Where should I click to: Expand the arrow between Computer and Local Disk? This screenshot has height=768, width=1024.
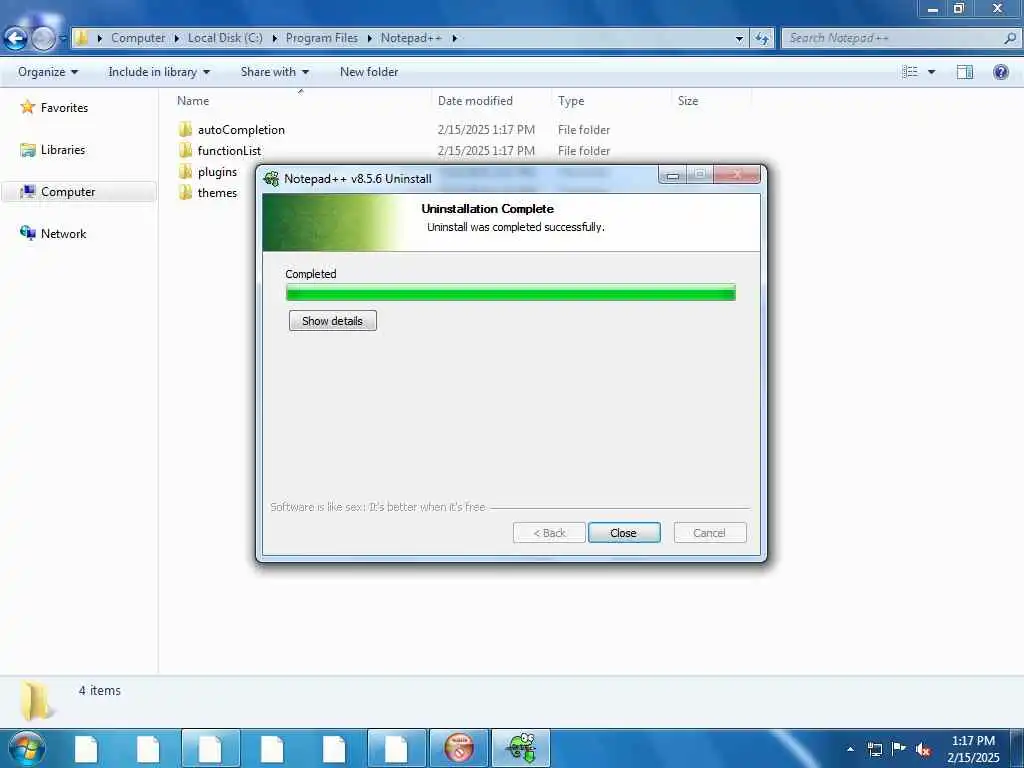pos(176,38)
